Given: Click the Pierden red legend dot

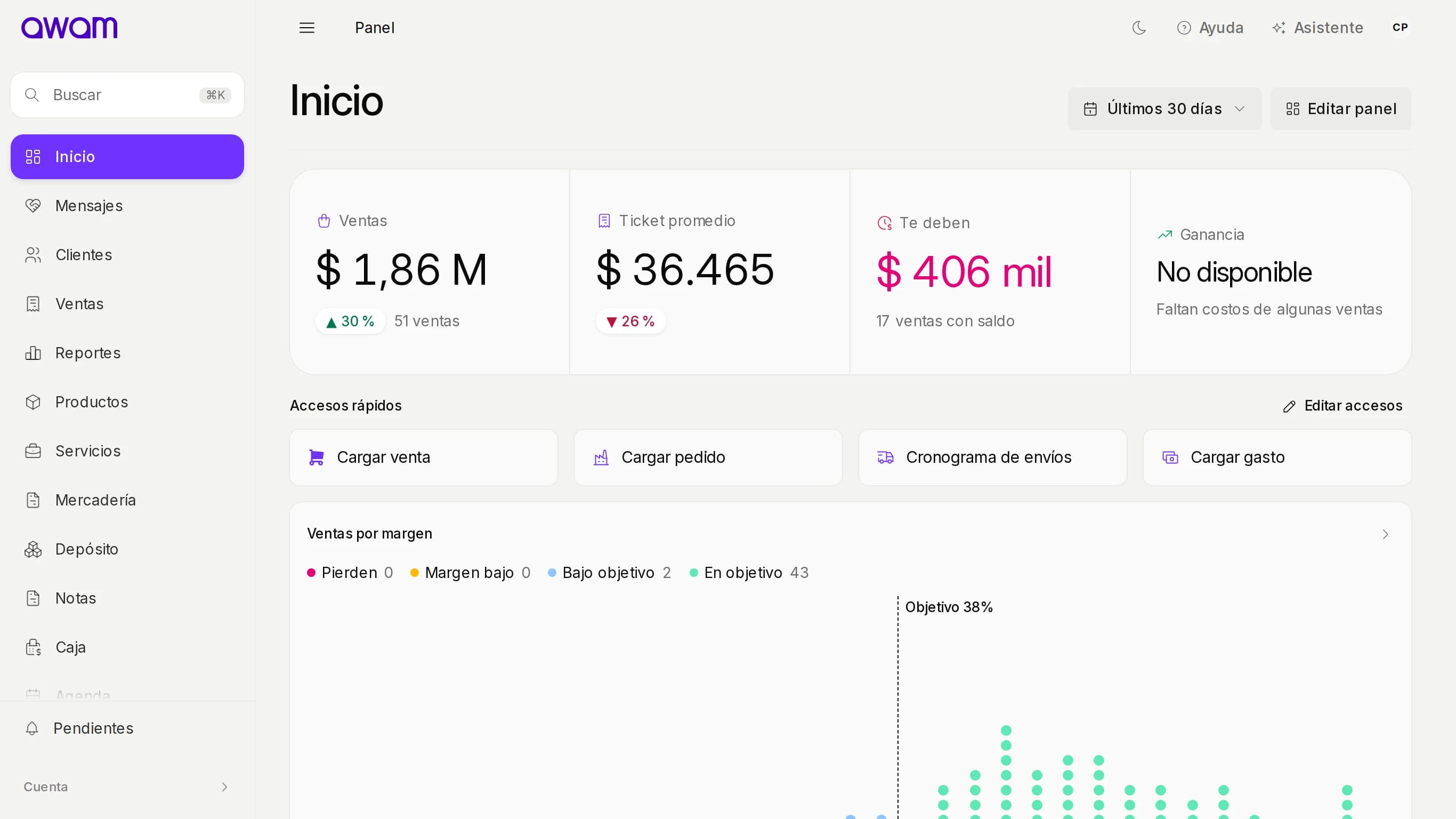Looking at the screenshot, I should (x=311, y=573).
